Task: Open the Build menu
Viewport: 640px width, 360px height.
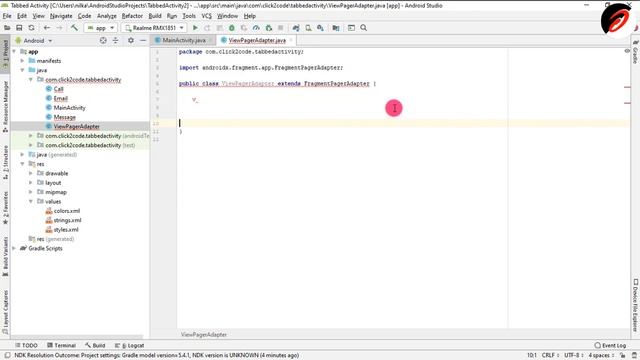Action: pos(155,16)
